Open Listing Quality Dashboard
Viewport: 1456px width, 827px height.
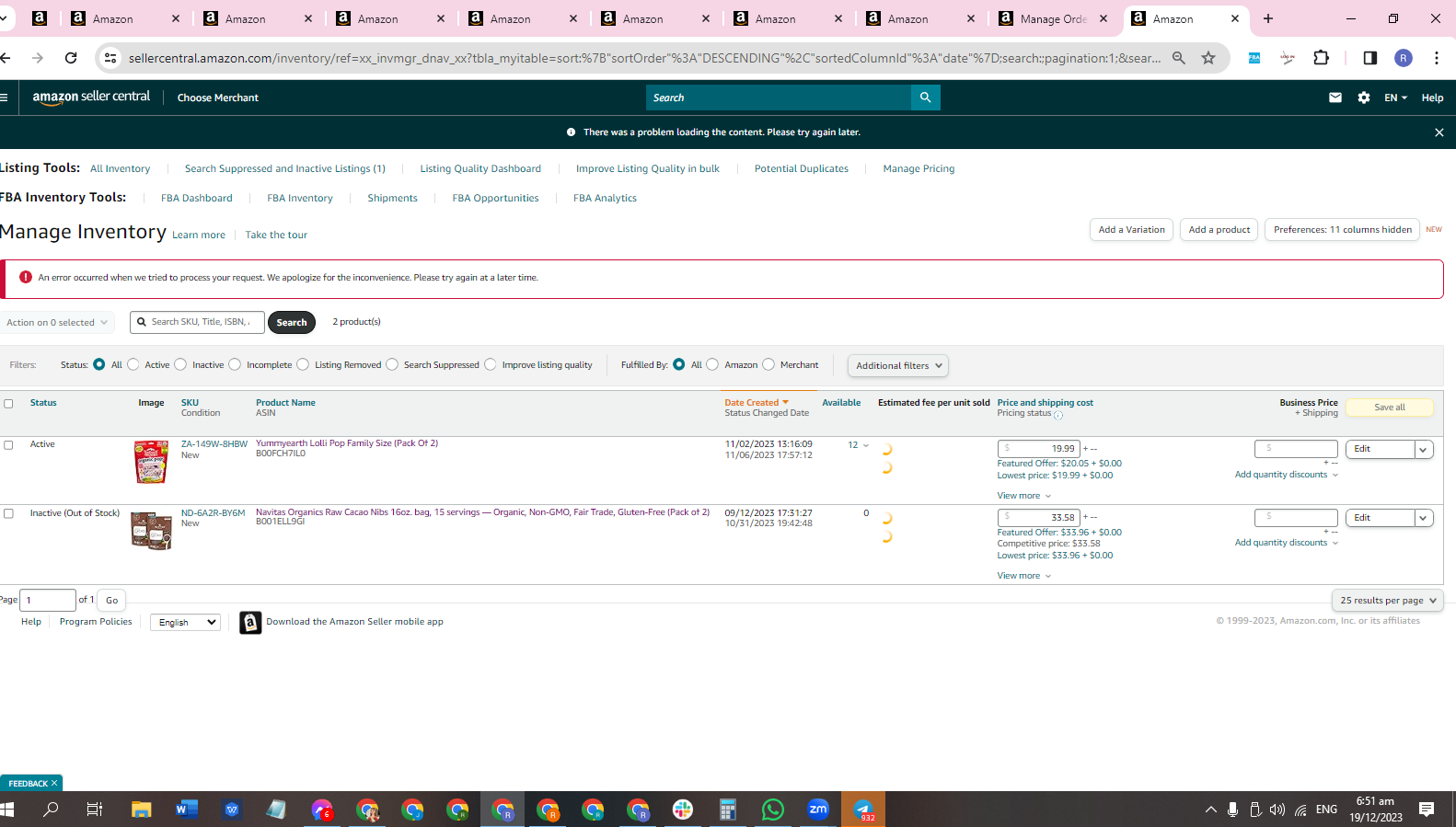(480, 169)
